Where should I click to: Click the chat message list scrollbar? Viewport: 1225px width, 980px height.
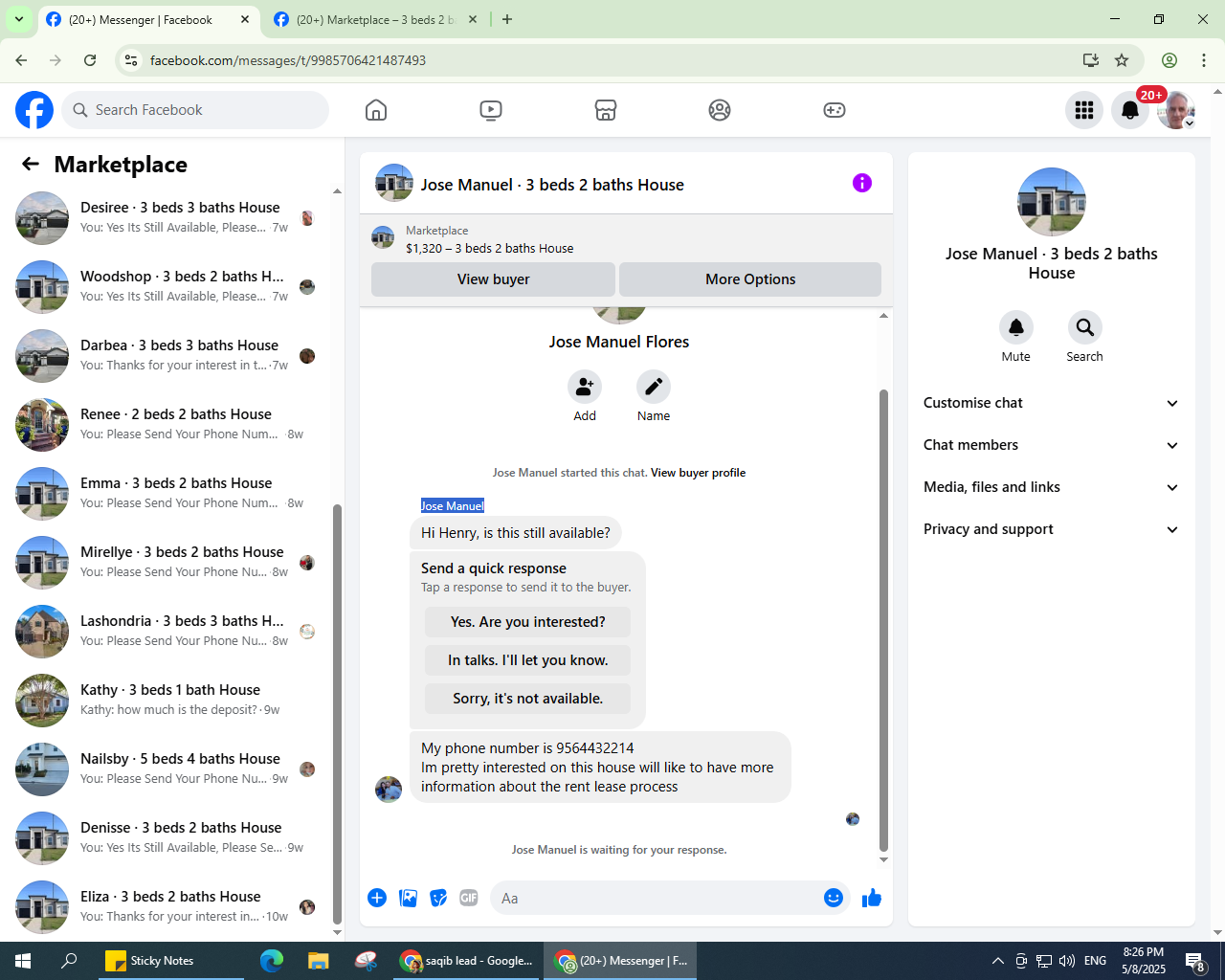tap(883, 620)
